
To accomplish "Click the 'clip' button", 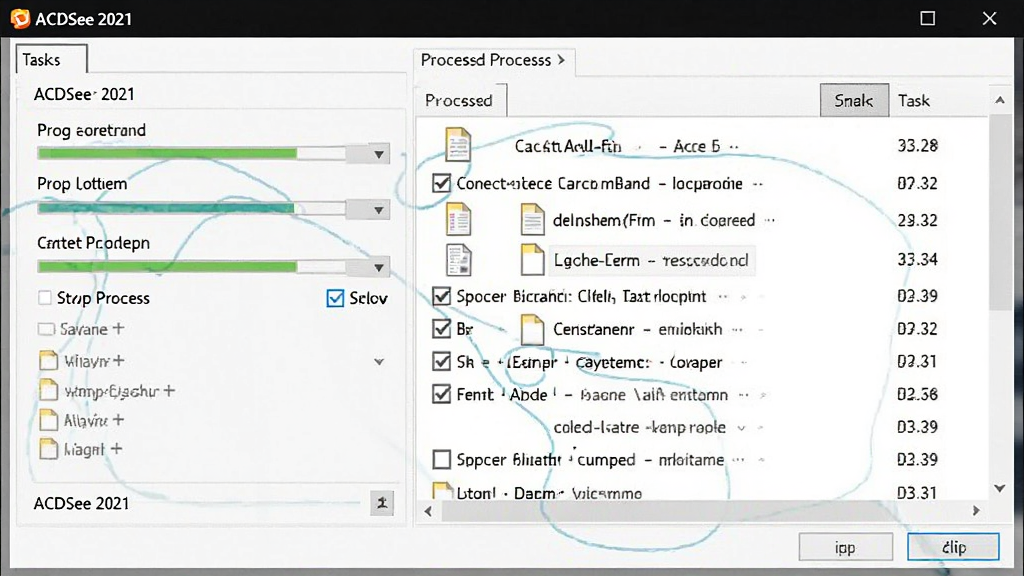I will coord(953,547).
